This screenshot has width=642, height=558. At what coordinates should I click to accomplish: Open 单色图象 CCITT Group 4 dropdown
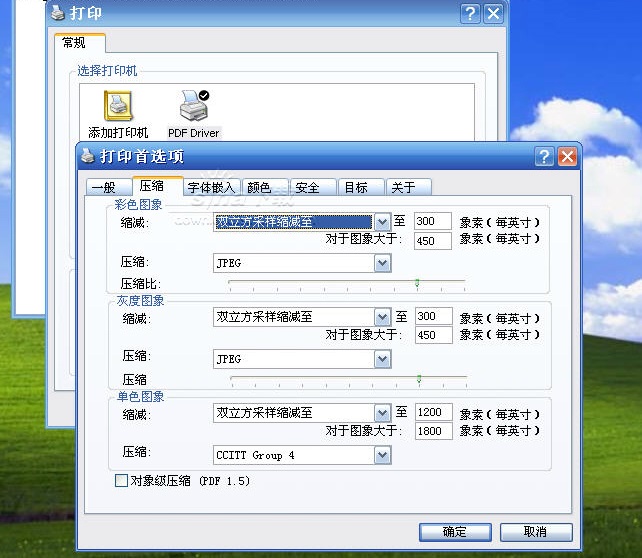382,455
